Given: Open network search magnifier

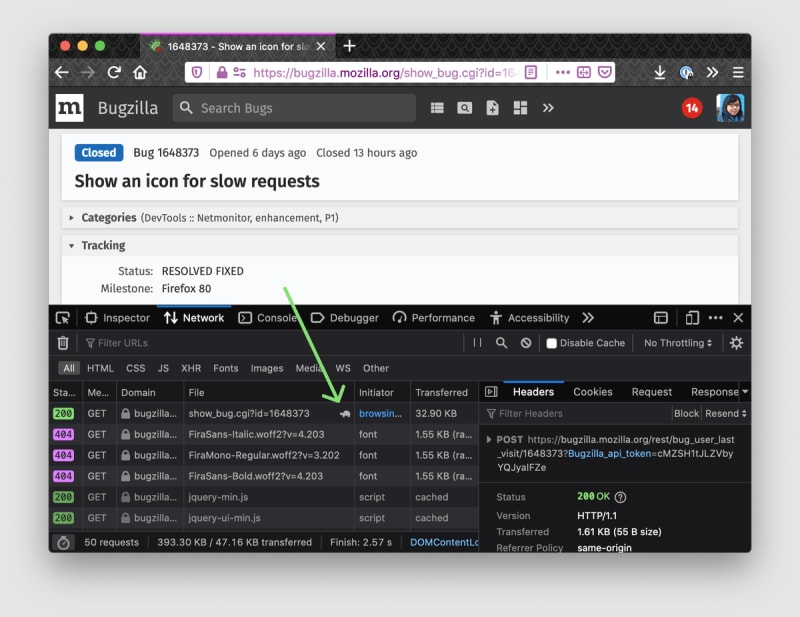Looking at the screenshot, I should [x=502, y=343].
